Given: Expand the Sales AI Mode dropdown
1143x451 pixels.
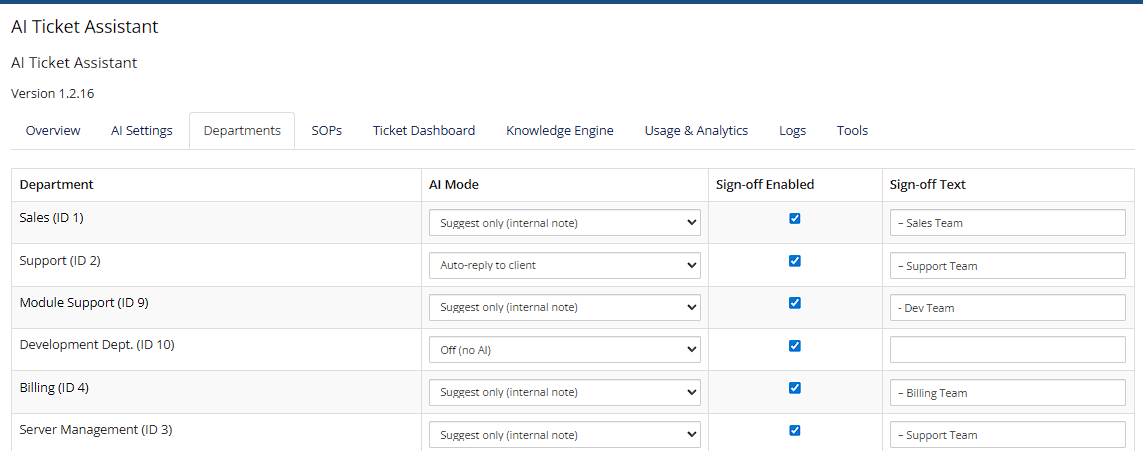Looking at the screenshot, I should 565,223.
